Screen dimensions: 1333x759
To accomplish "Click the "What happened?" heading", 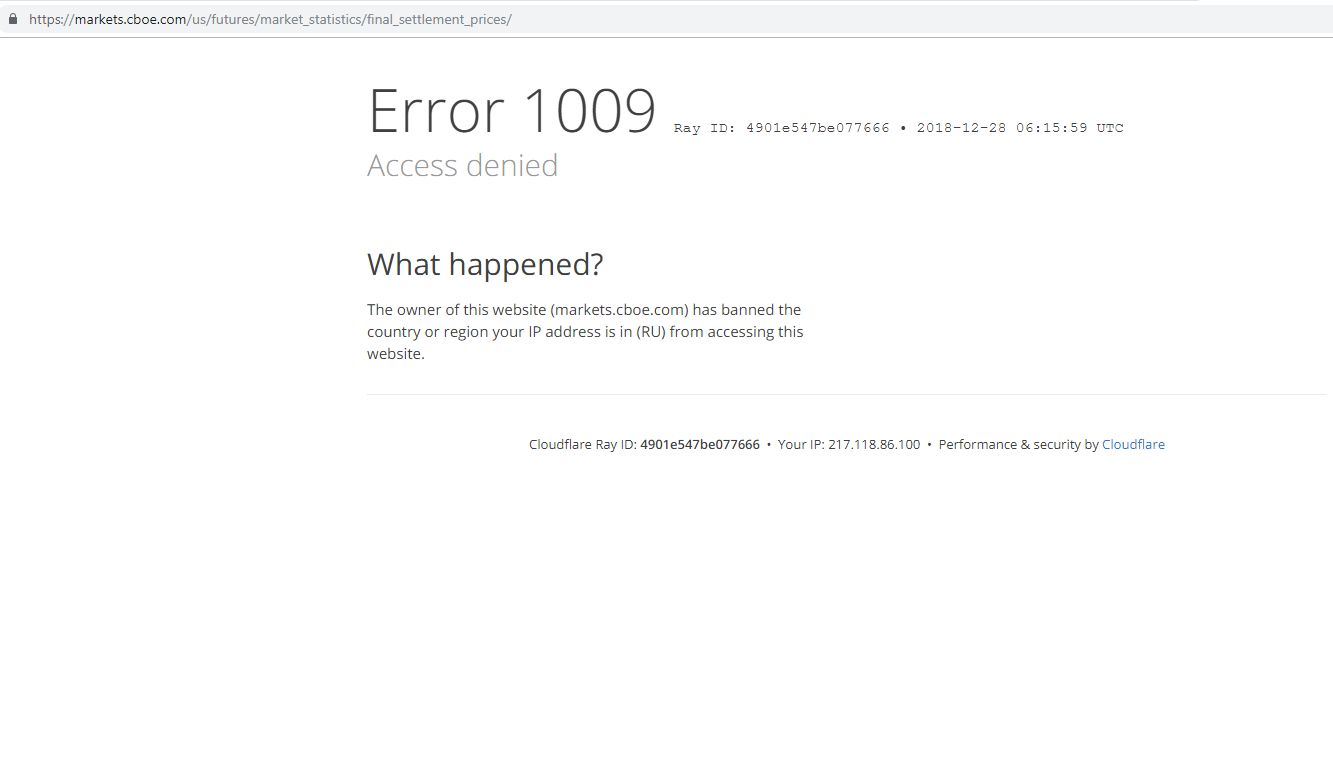I will [485, 264].
